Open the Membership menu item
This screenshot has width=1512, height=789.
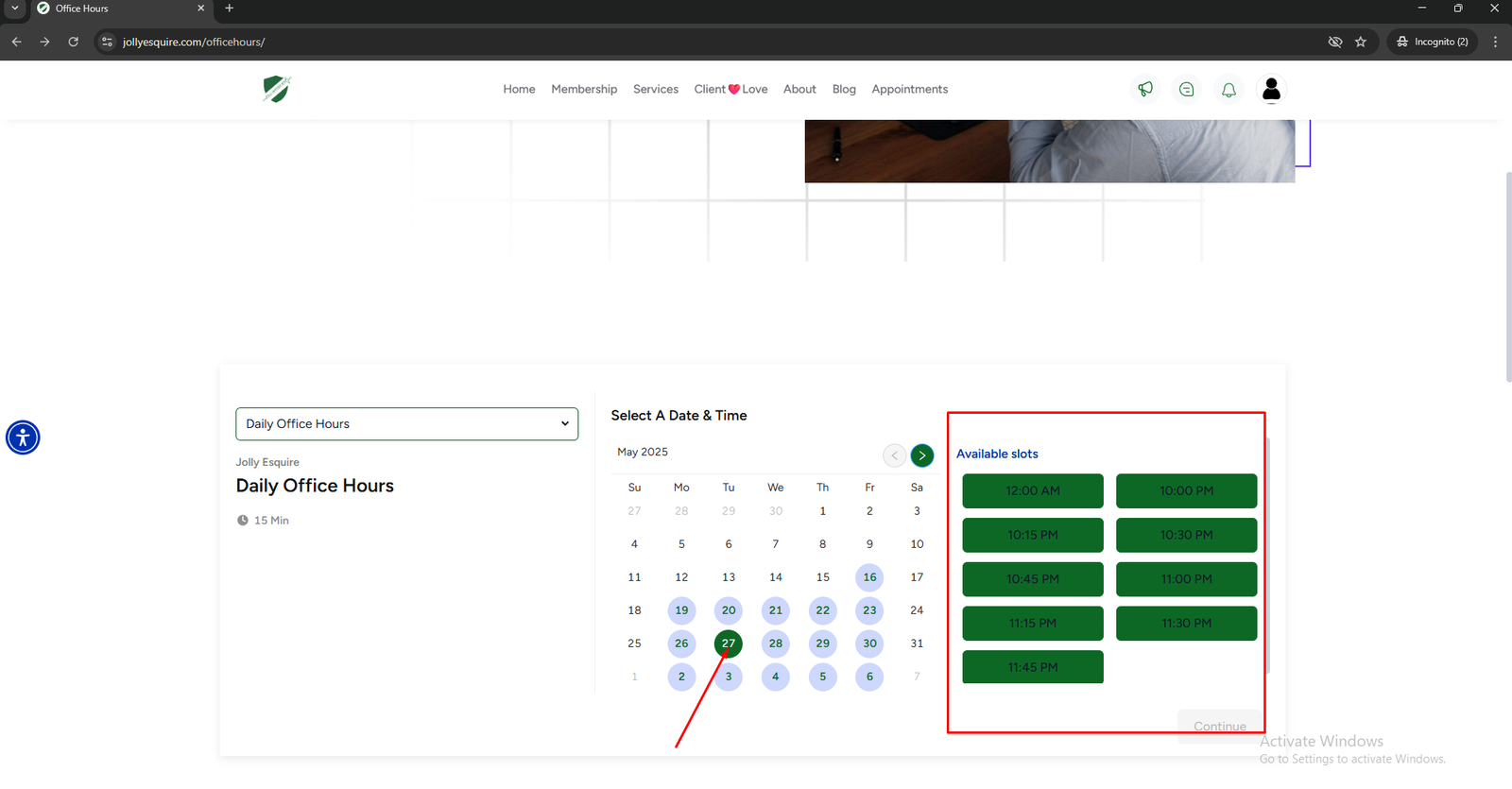584,89
